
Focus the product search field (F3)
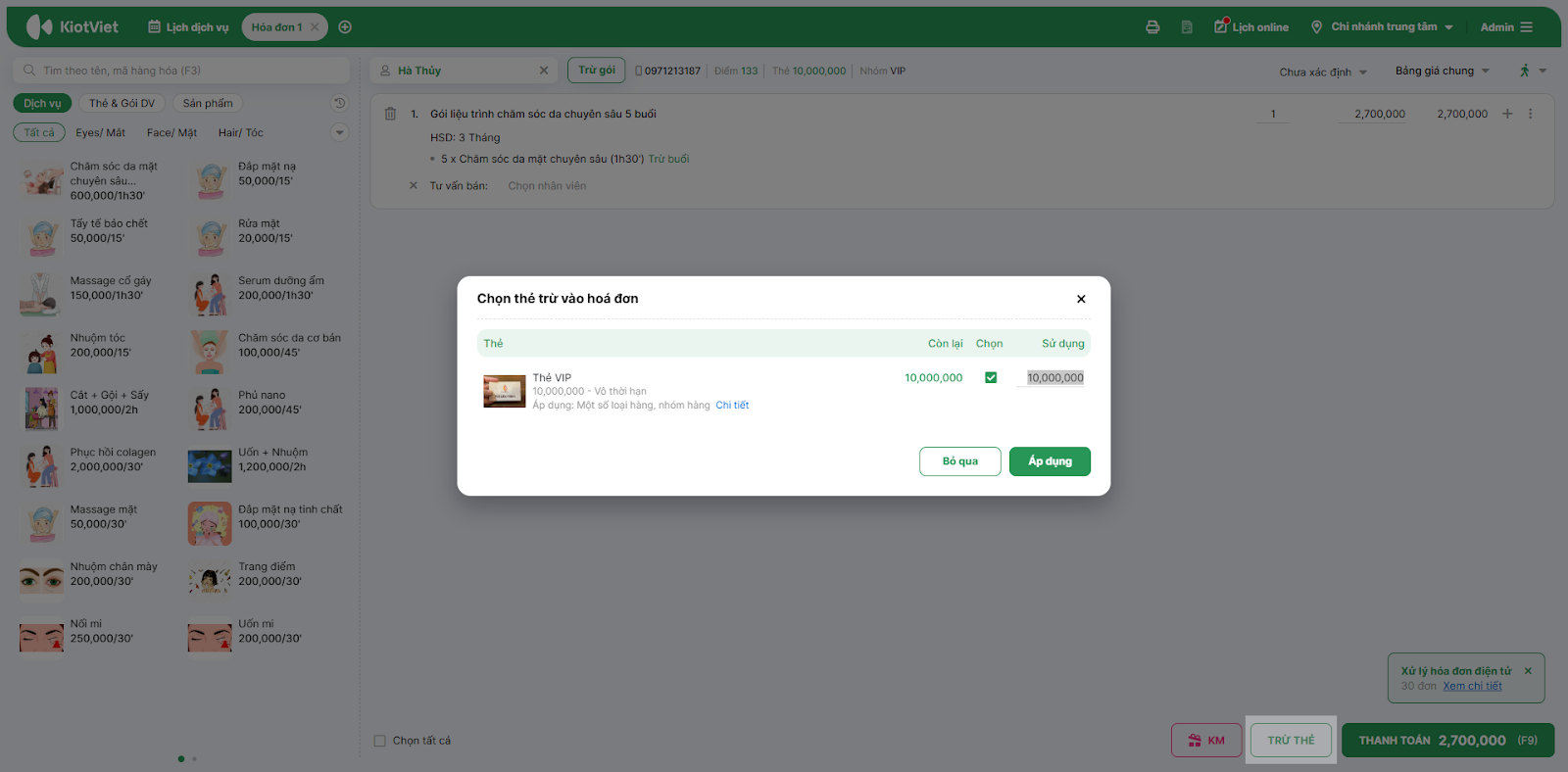pyautogui.click(x=181, y=71)
